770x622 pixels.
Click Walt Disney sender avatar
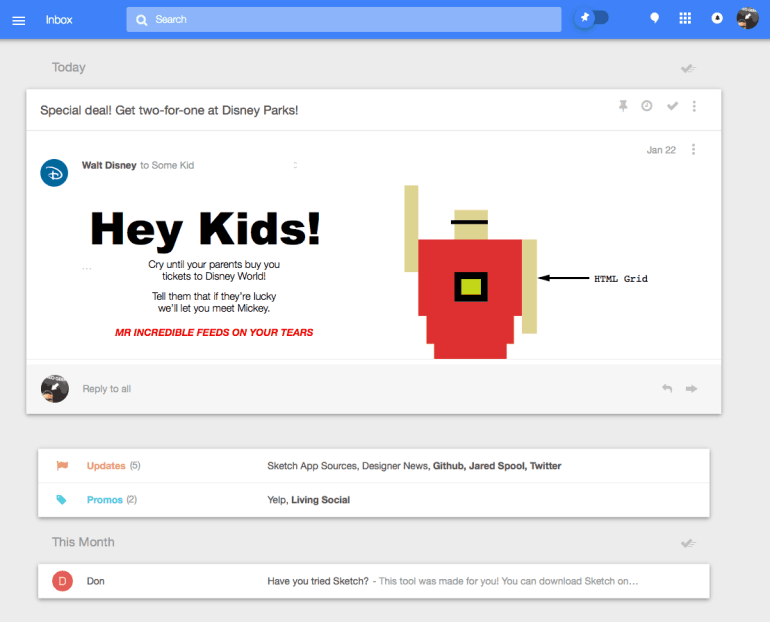pyautogui.click(x=54, y=173)
